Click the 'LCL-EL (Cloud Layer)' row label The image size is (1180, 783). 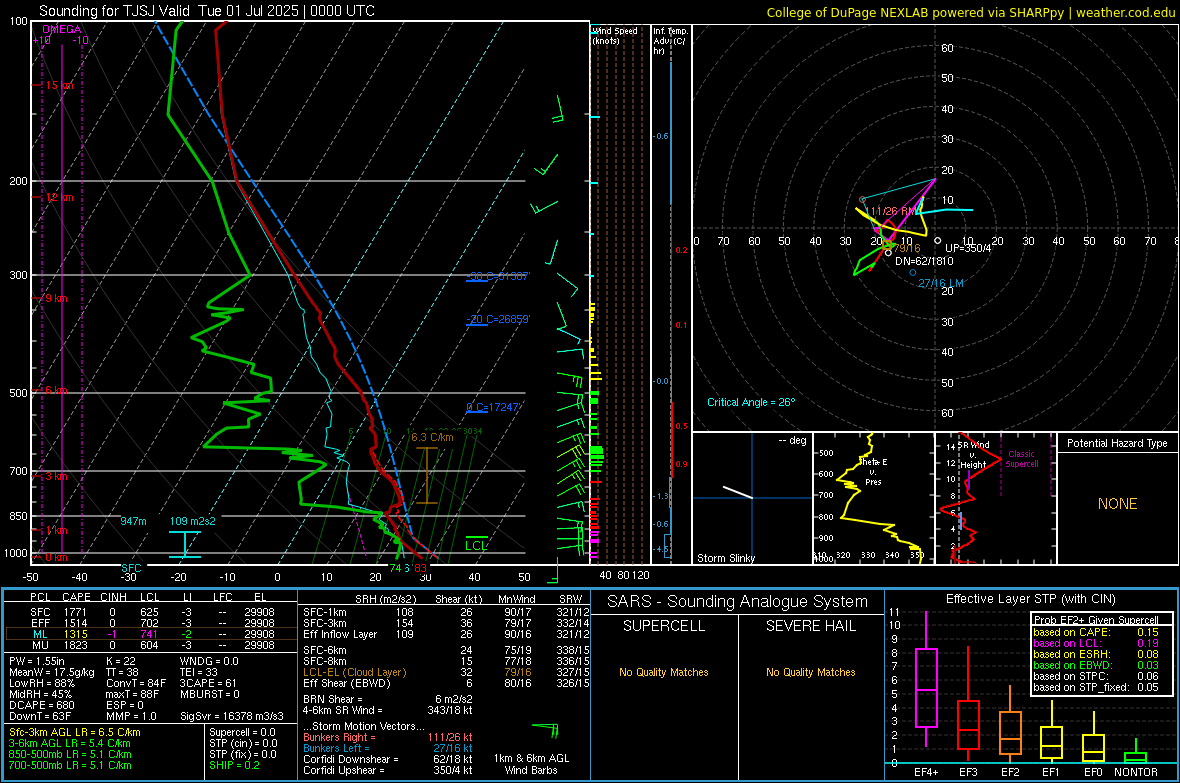click(354, 672)
